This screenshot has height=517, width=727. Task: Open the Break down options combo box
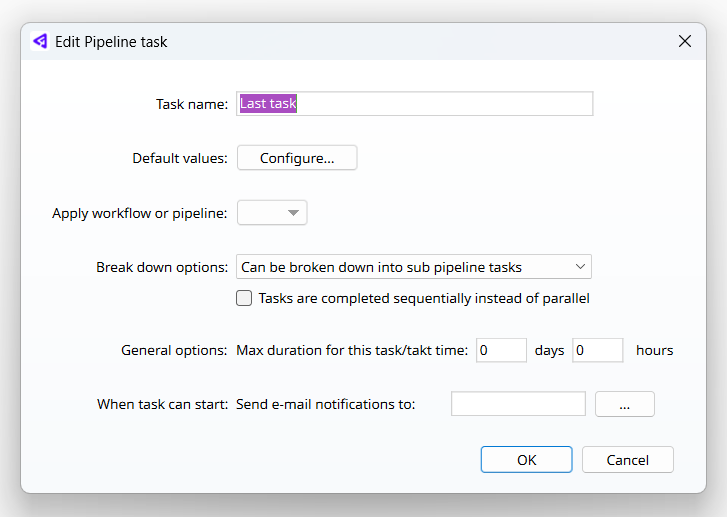[414, 267]
